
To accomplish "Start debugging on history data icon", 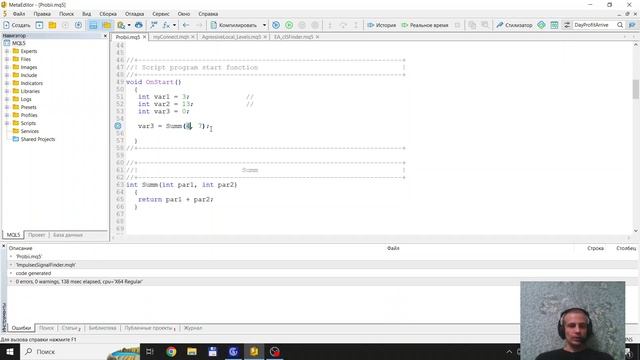I will point(276,25).
